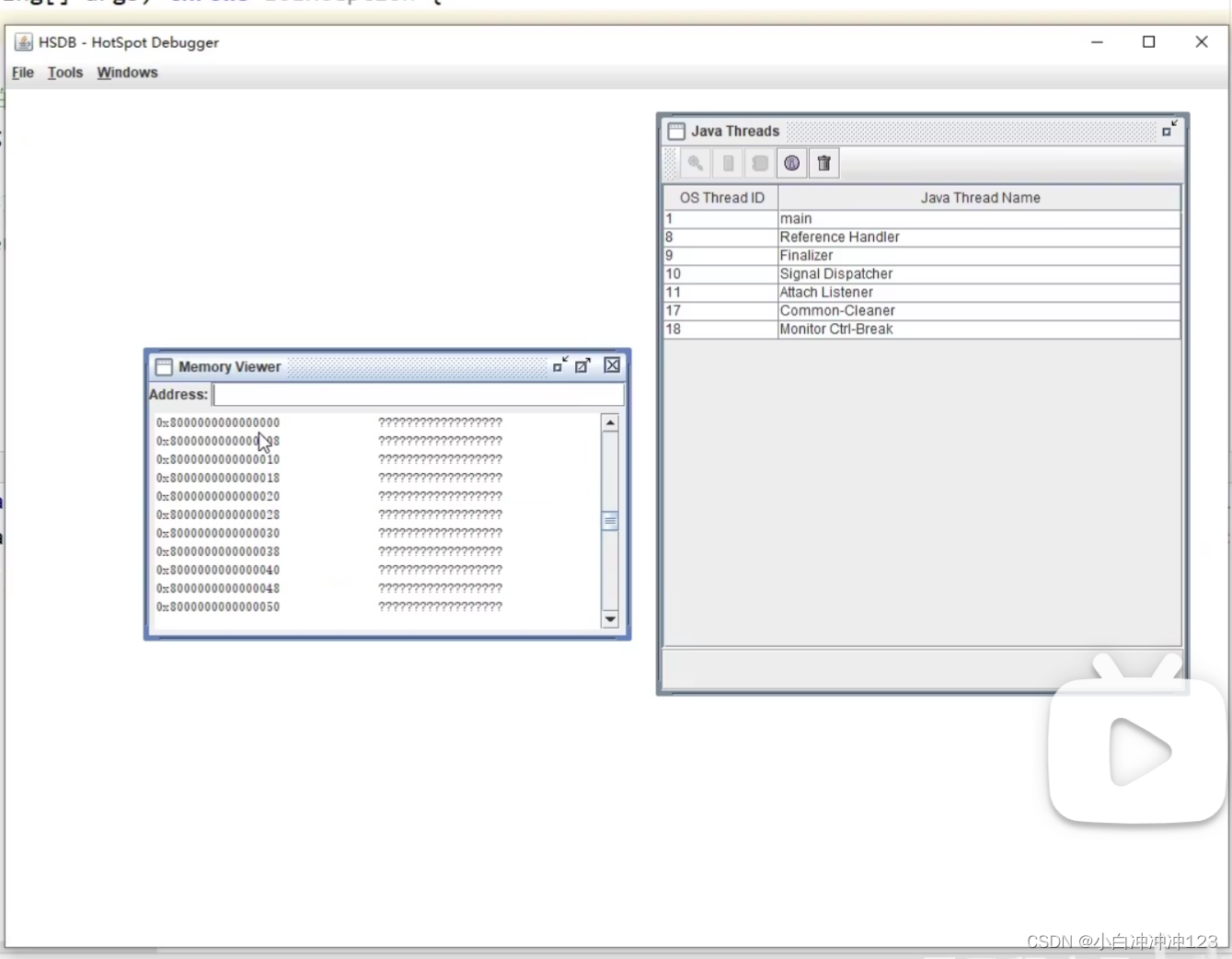Click the Memory Viewer title bar window icon
This screenshot has height=959, width=1232.
164,367
